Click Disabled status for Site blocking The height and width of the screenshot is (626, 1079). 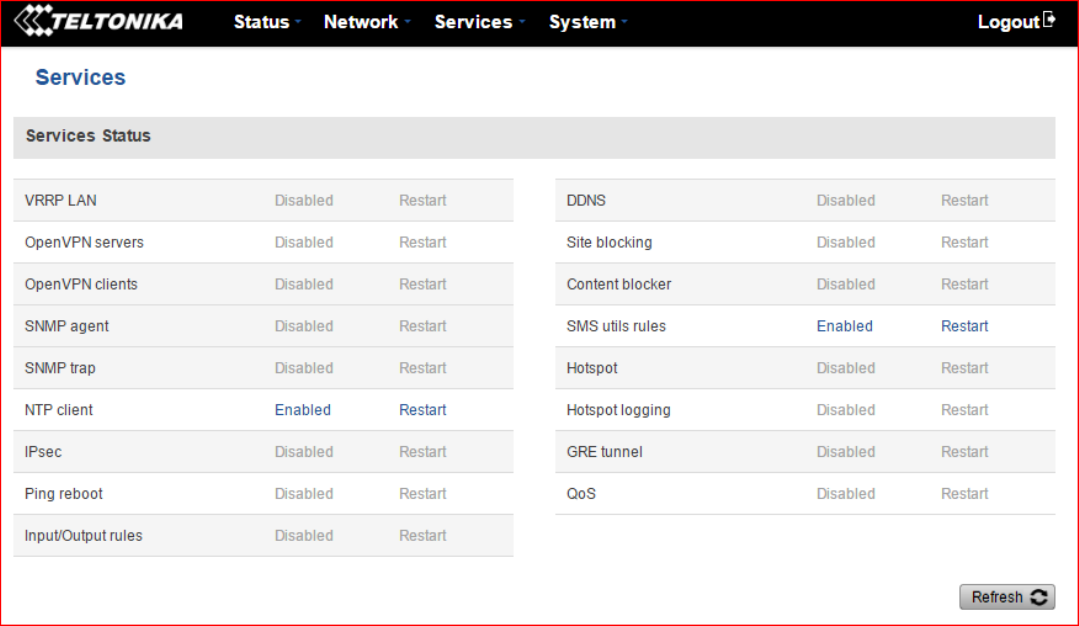pos(845,242)
